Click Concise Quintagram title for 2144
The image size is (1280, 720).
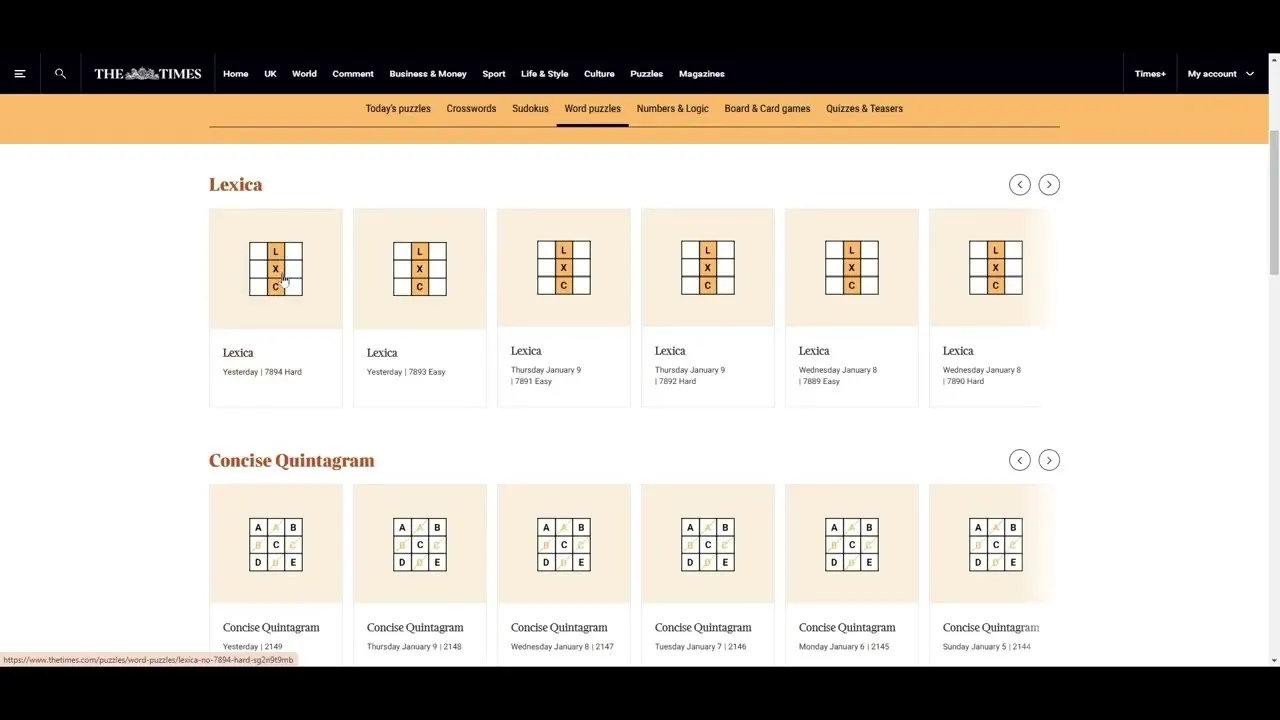click(x=991, y=628)
